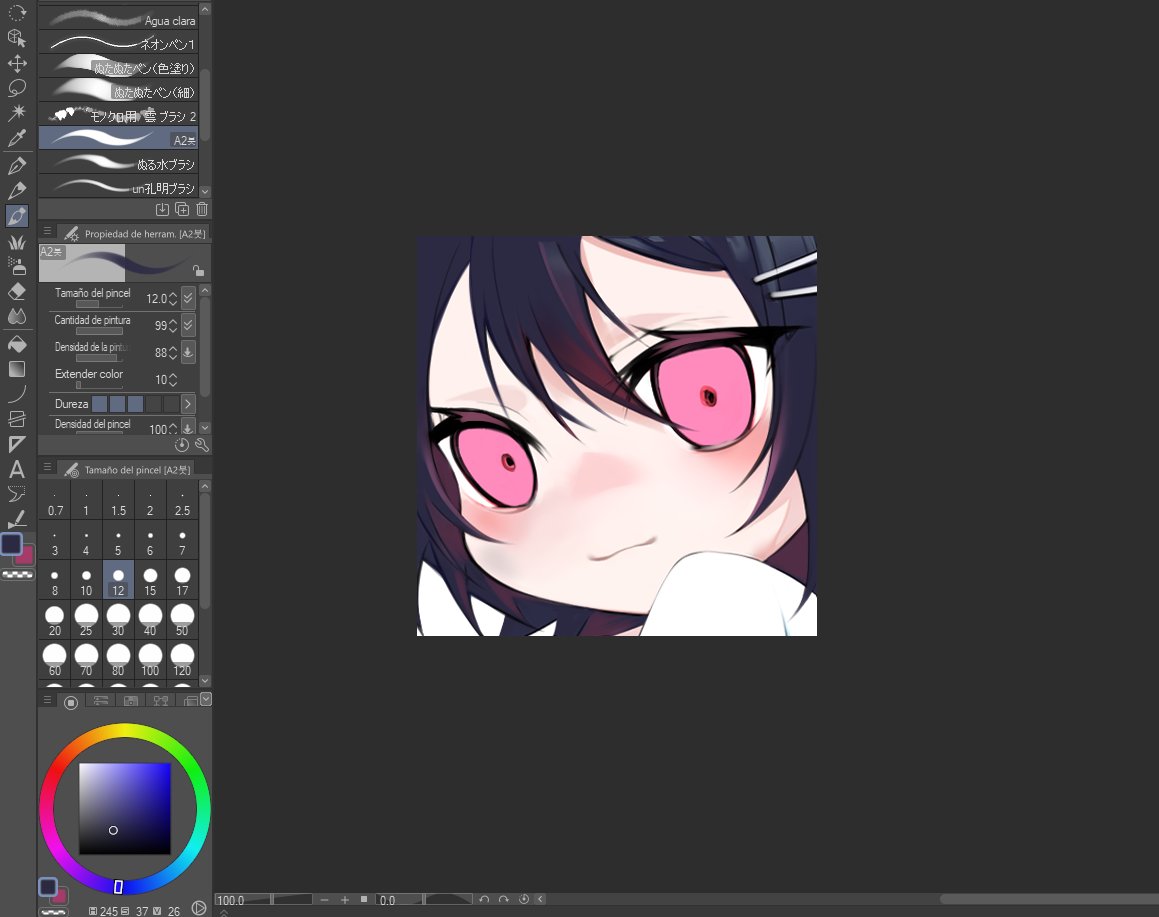Select the Figure curve line tool
Viewport: 1159px width, 917px height.
pos(16,394)
